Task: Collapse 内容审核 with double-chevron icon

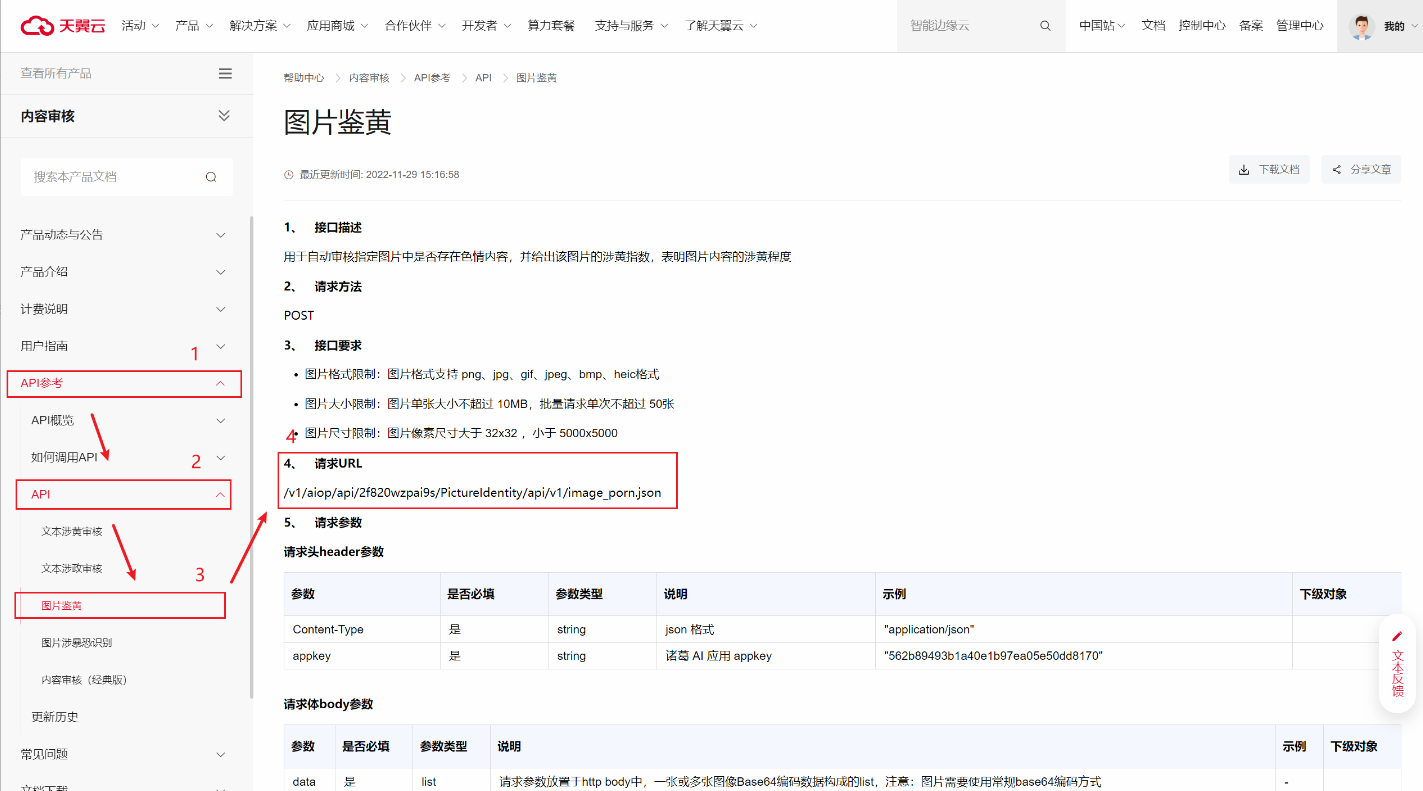Action: (224, 116)
